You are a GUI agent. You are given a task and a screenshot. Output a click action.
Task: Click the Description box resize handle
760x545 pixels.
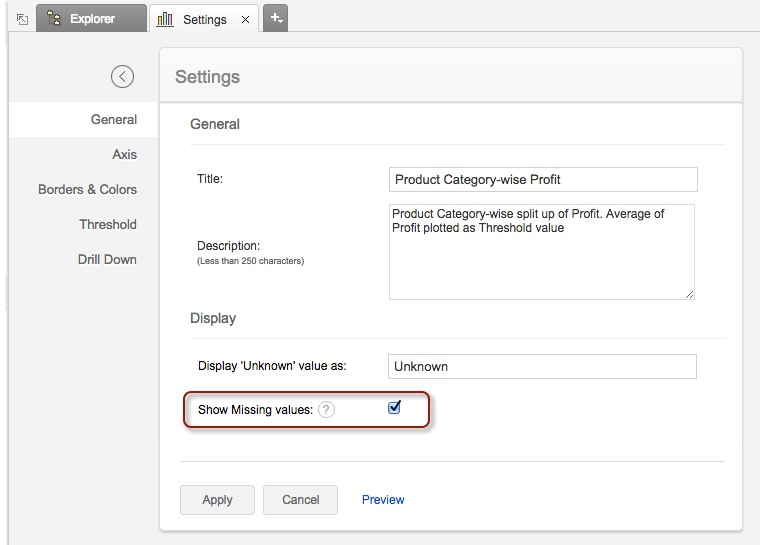(x=689, y=294)
